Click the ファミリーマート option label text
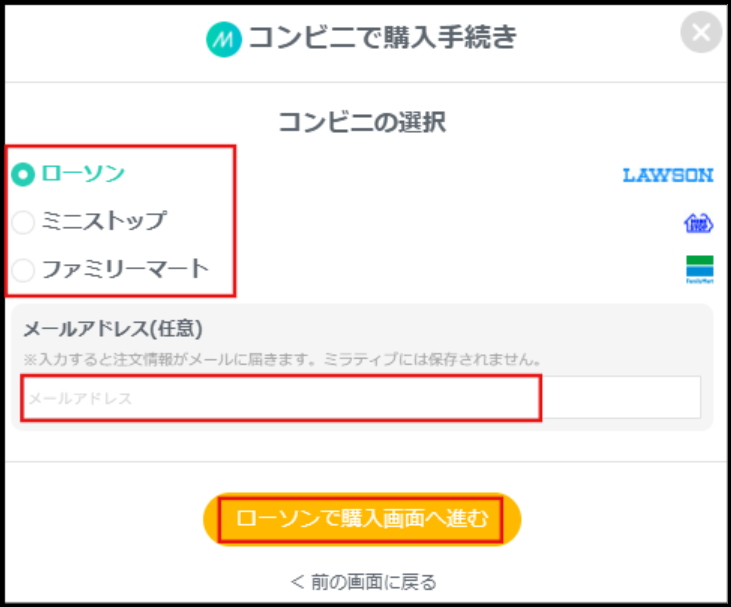 (x=125, y=269)
